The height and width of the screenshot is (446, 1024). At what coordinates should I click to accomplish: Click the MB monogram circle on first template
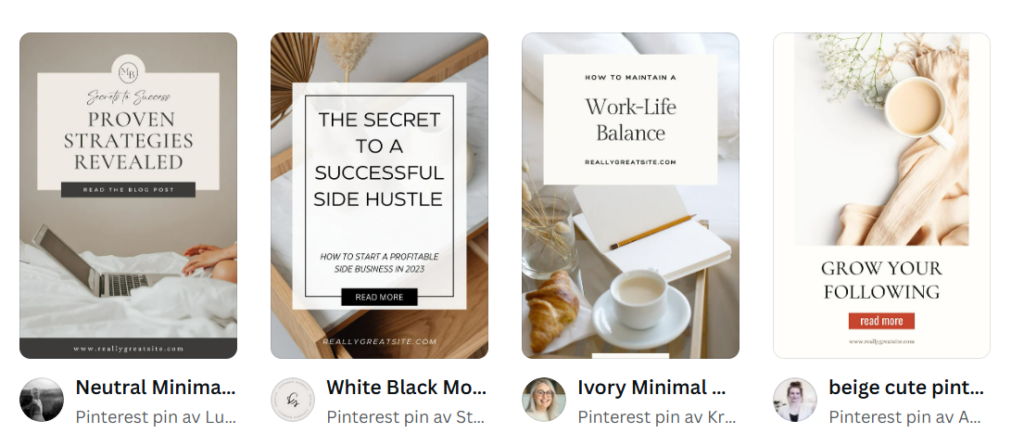[x=129, y=71]
